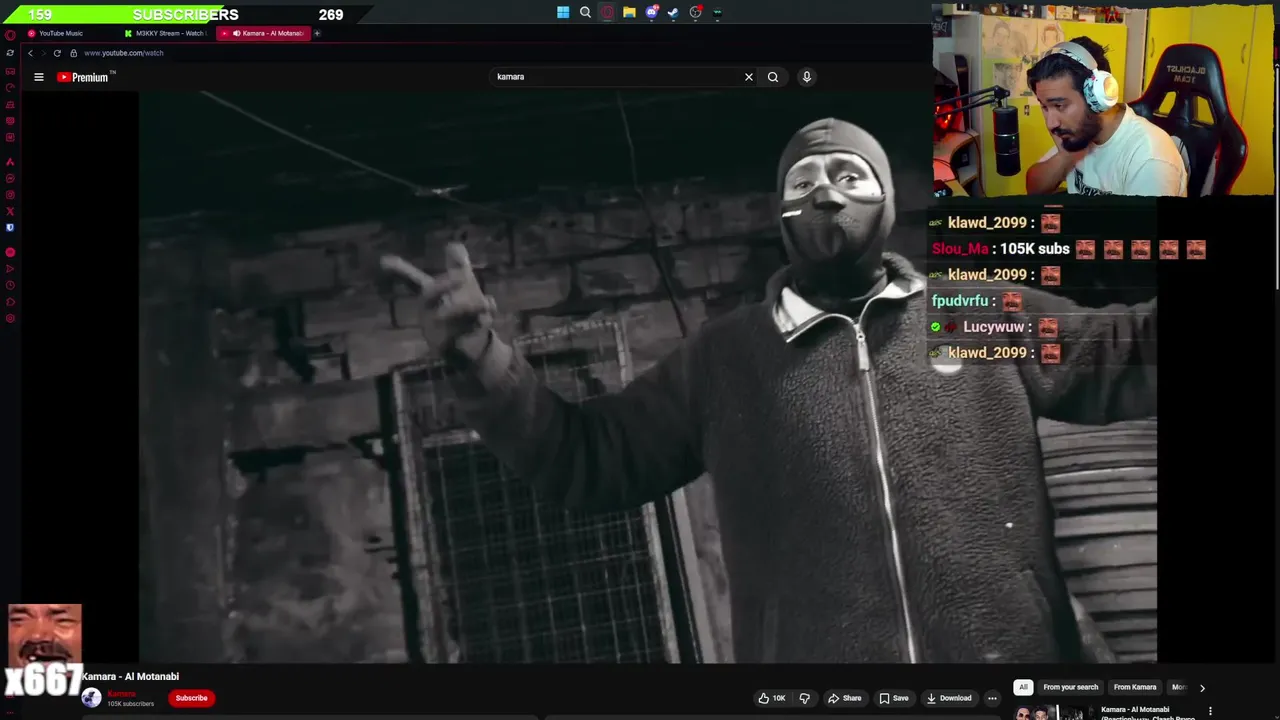Open the Kamara channel name link
Screen dimensions: 1280x720
point(121,693)
